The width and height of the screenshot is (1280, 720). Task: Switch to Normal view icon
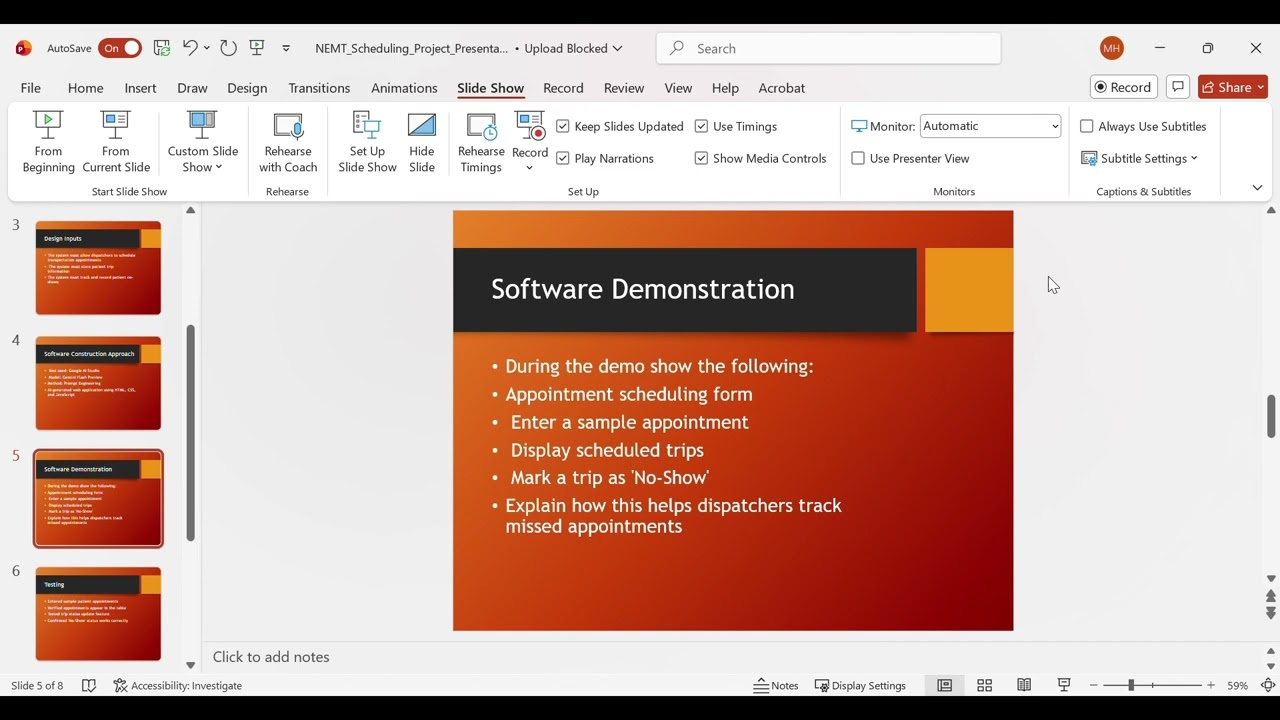(944, 685)
